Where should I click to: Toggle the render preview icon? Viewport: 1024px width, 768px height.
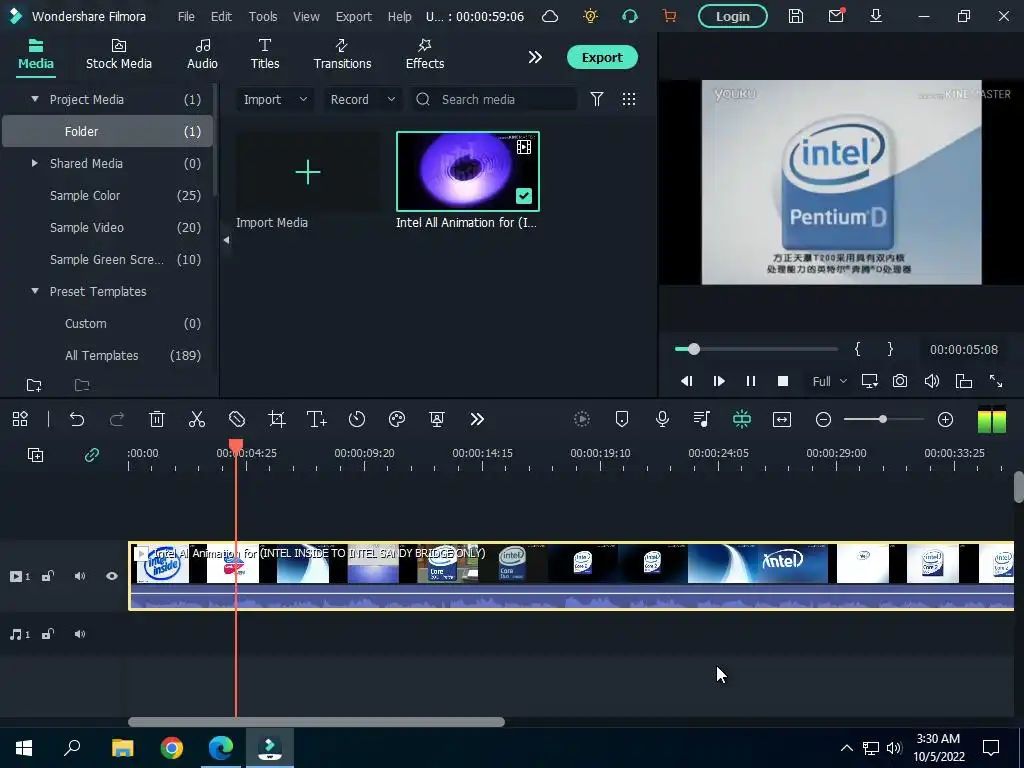[581, 419]
